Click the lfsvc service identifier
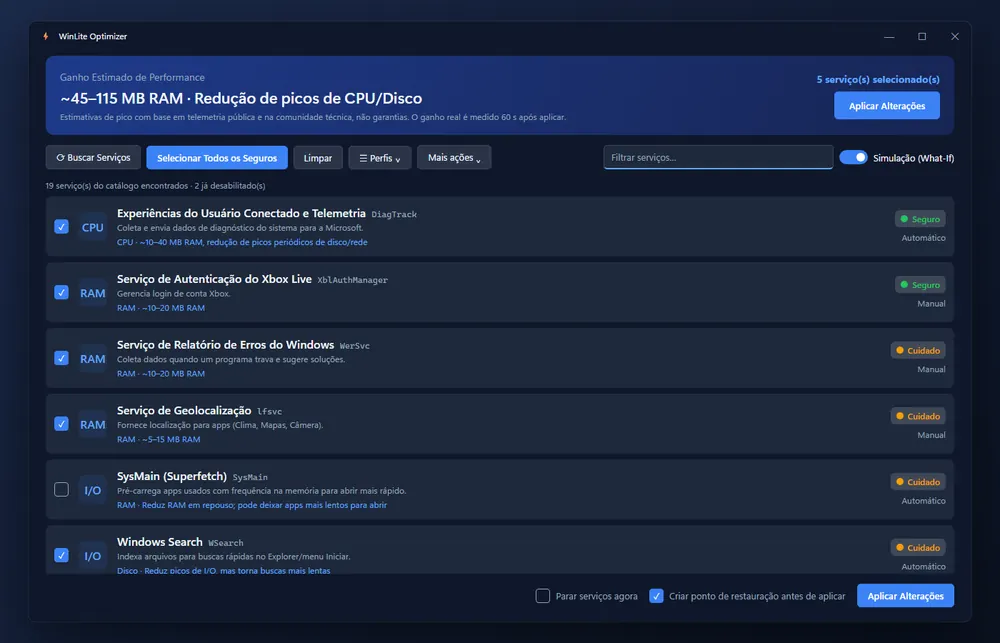Image resolution: width=1000 pixels, height=643 pixels. click(x=269, y=411)
